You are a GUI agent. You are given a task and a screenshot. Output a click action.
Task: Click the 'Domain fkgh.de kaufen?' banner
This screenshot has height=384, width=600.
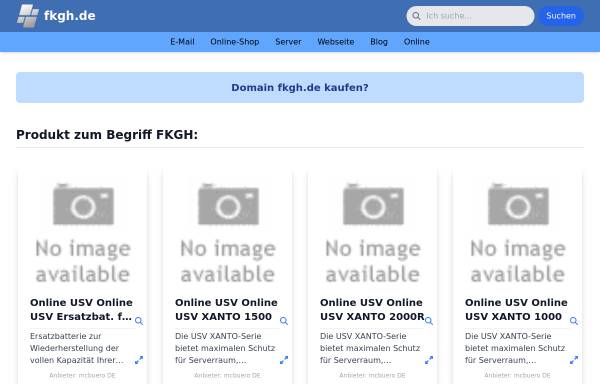point(300,88)
